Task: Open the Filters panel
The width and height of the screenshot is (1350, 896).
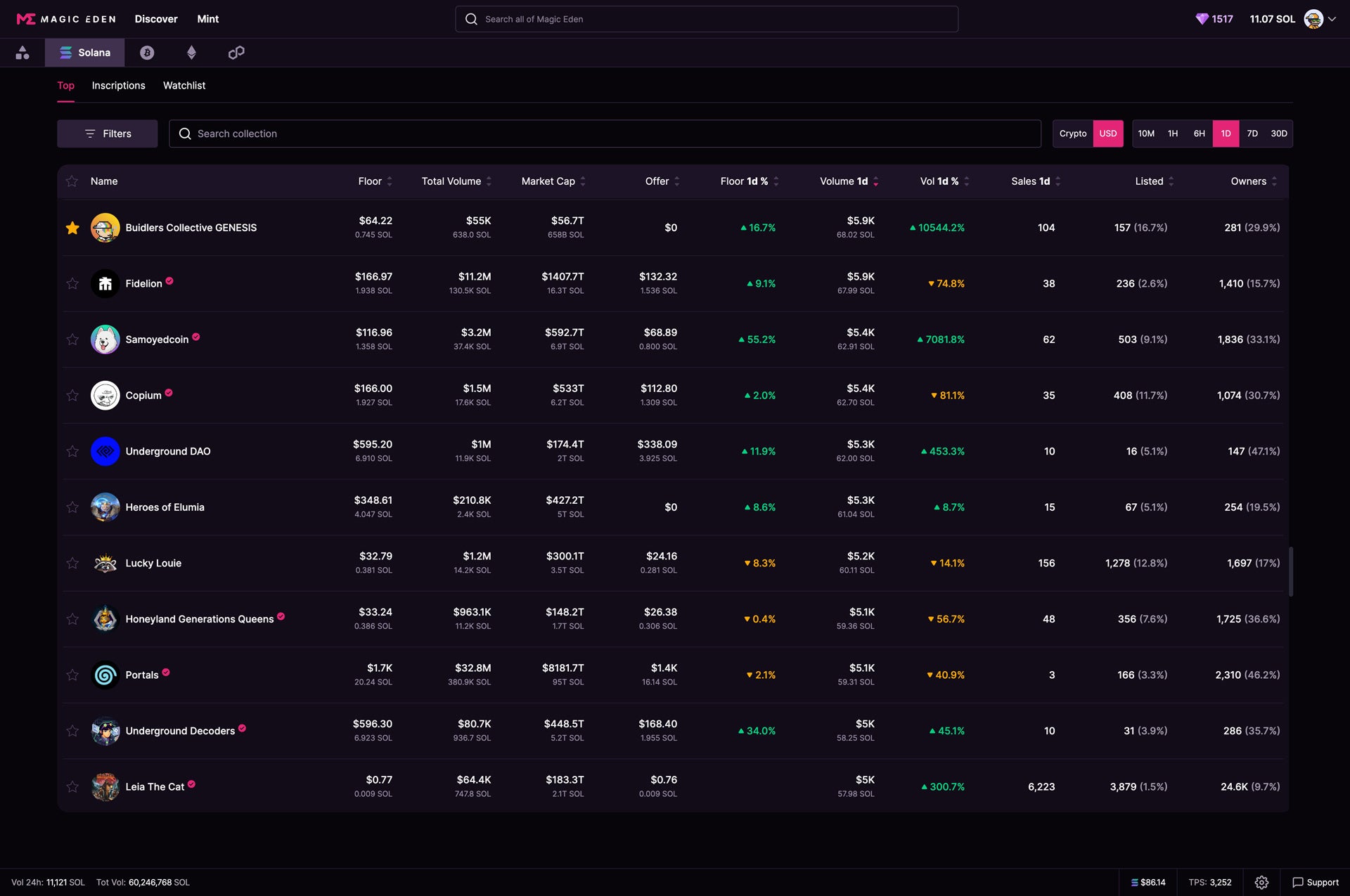Action: [x=107, y=134]
